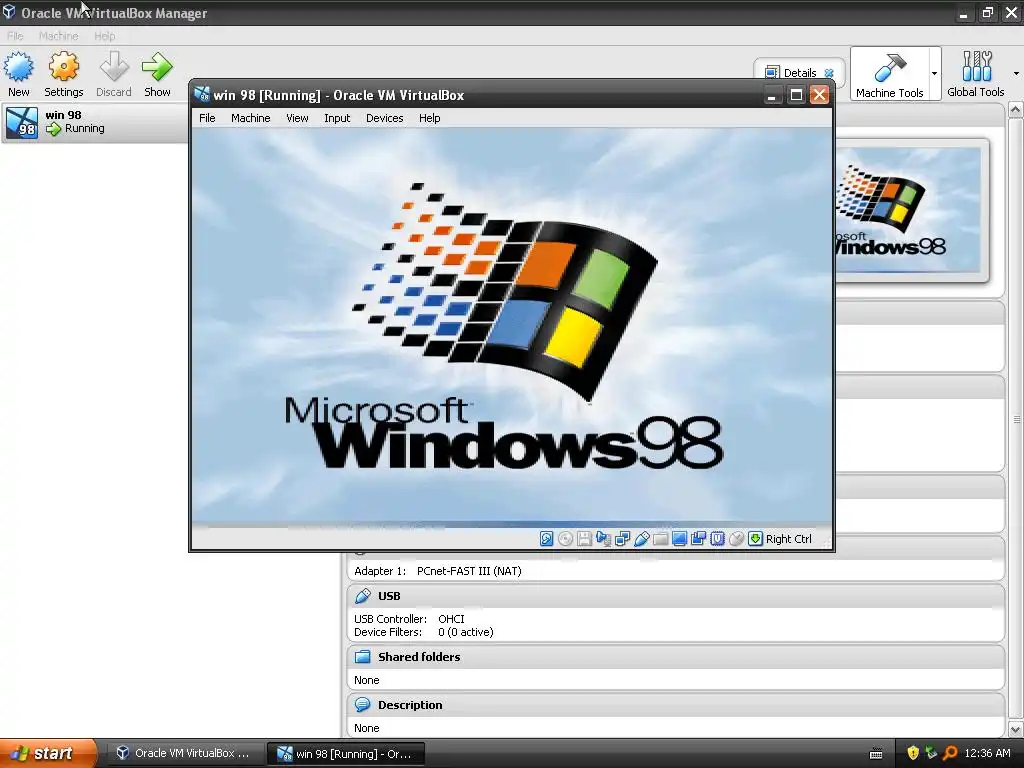The width and height of the screenshot is (1024, 768).
Task: Open the View menu of the VM window
Action: pyautogui.click(x=297, y=118)
